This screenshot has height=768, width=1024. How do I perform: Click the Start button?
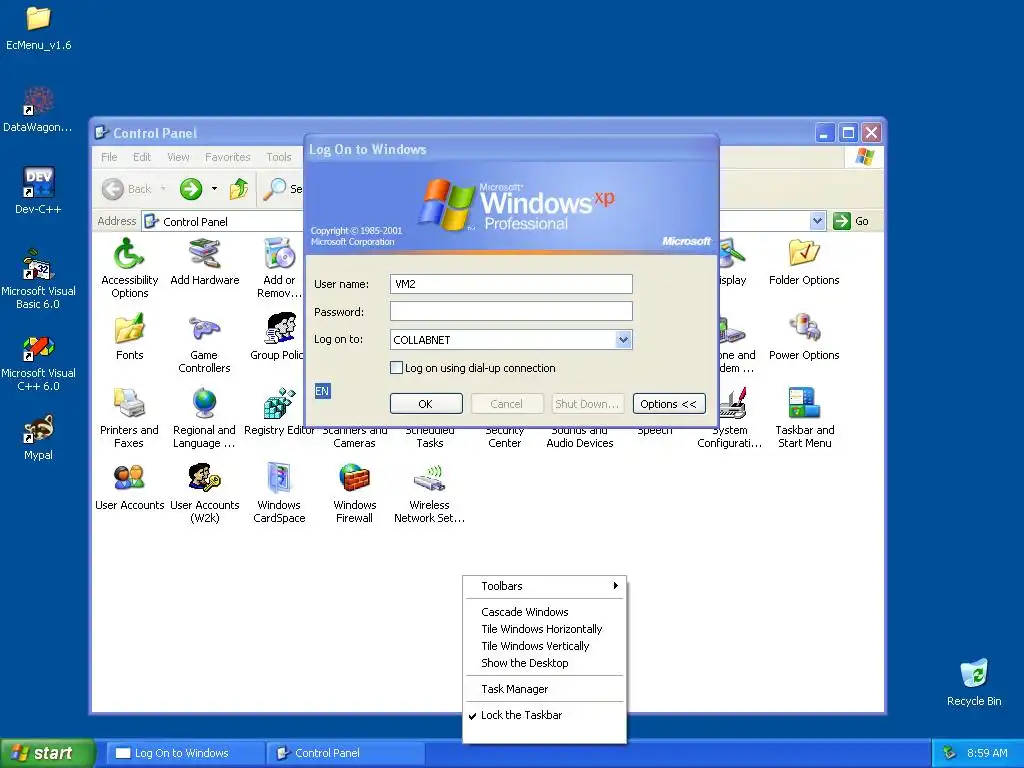point(47,753)
